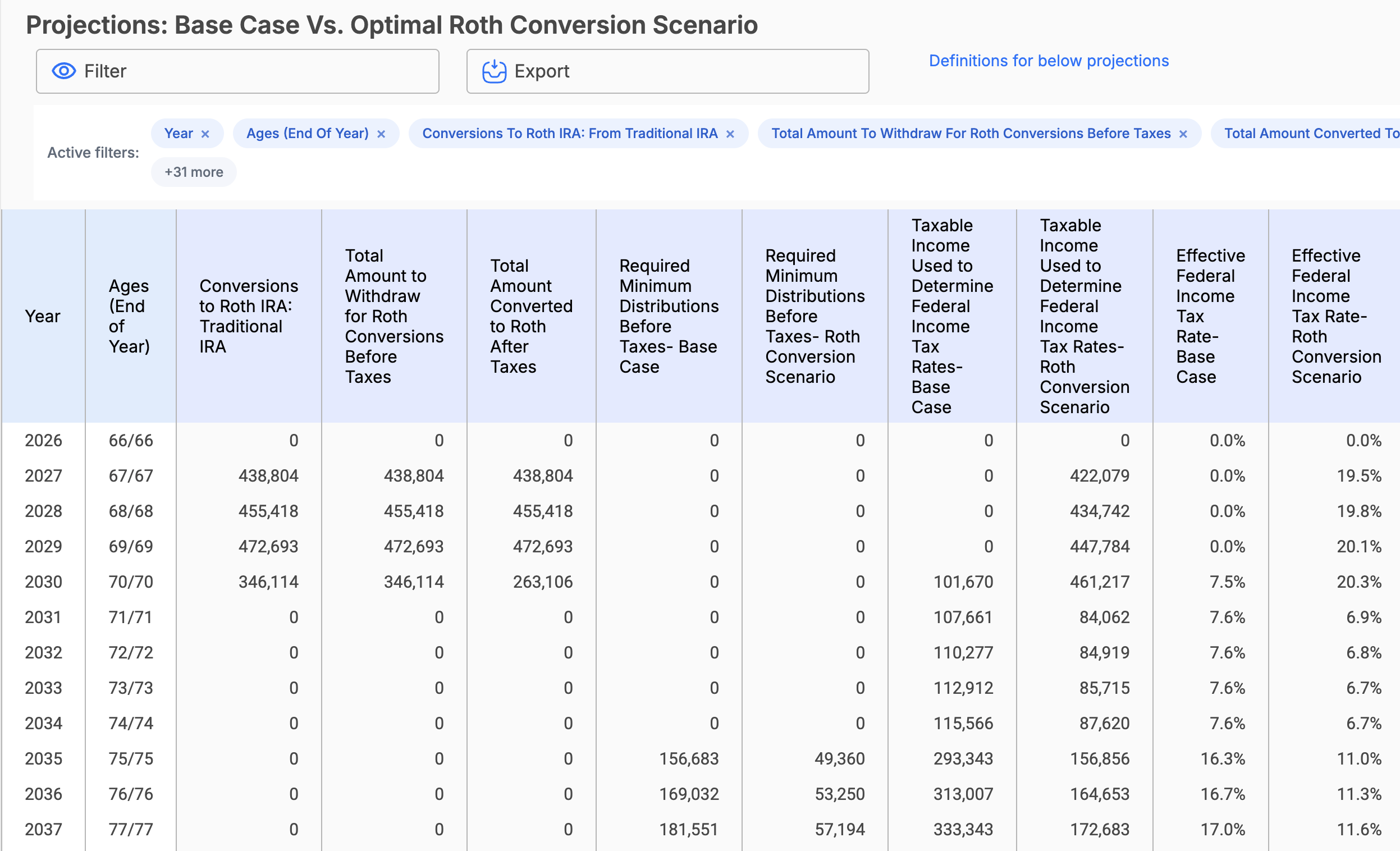The height and width of the screenshot is (851, 1400).
Task: Click 333,343 taxable income in 2037 row
Action: coord(963,830)
